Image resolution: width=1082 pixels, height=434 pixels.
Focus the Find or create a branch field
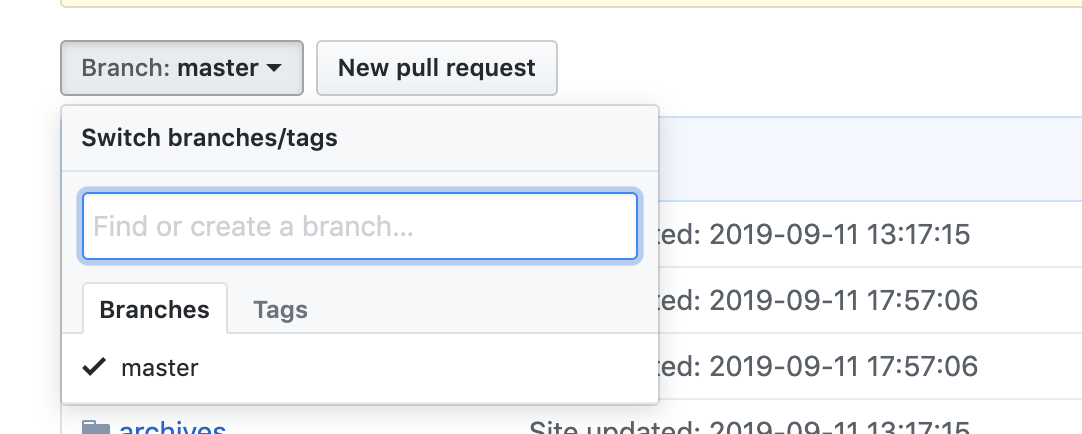click(360, 226)
